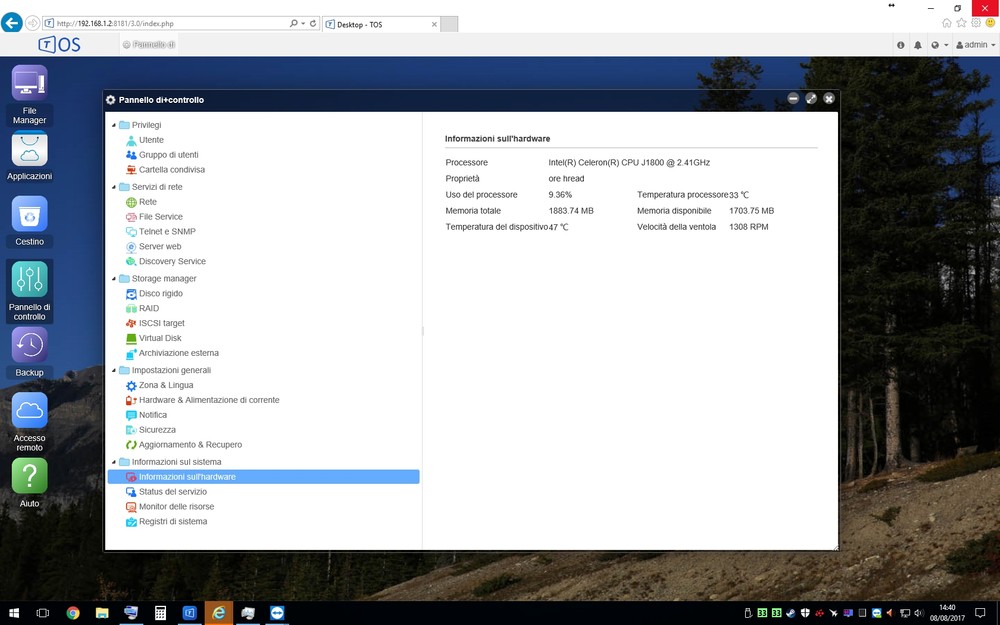The image size is (1000, 625).
Task: Select Gruppo di utenti entry
Action: [x=168, y=155]
